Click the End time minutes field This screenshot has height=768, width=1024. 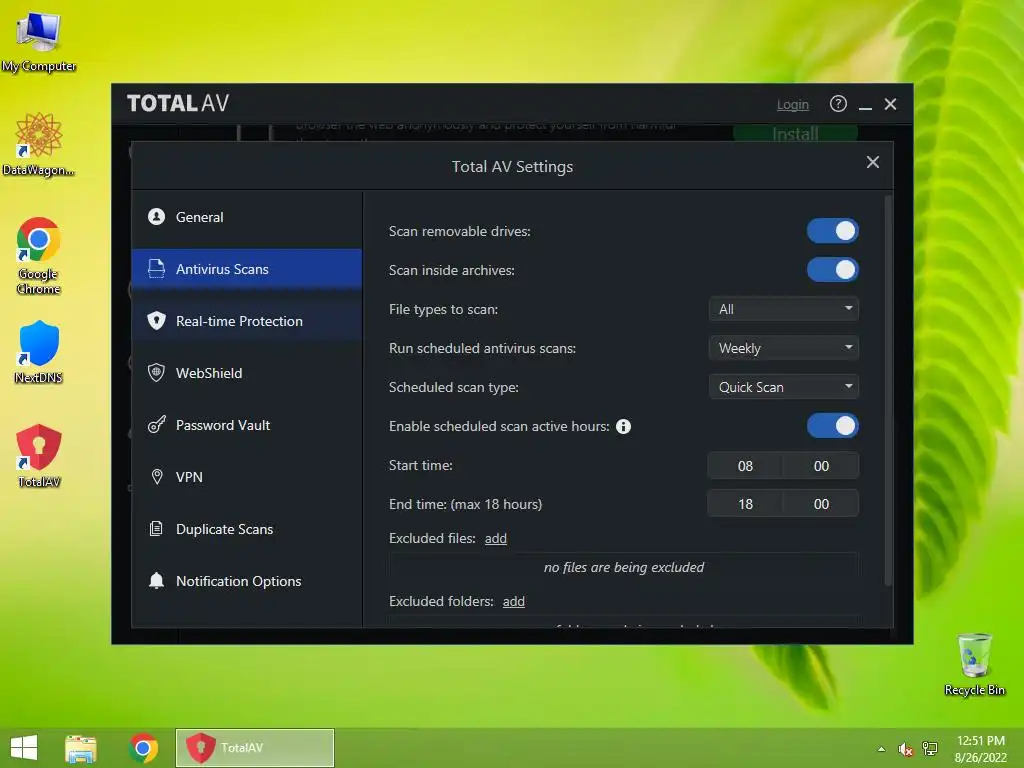(821, 504)
